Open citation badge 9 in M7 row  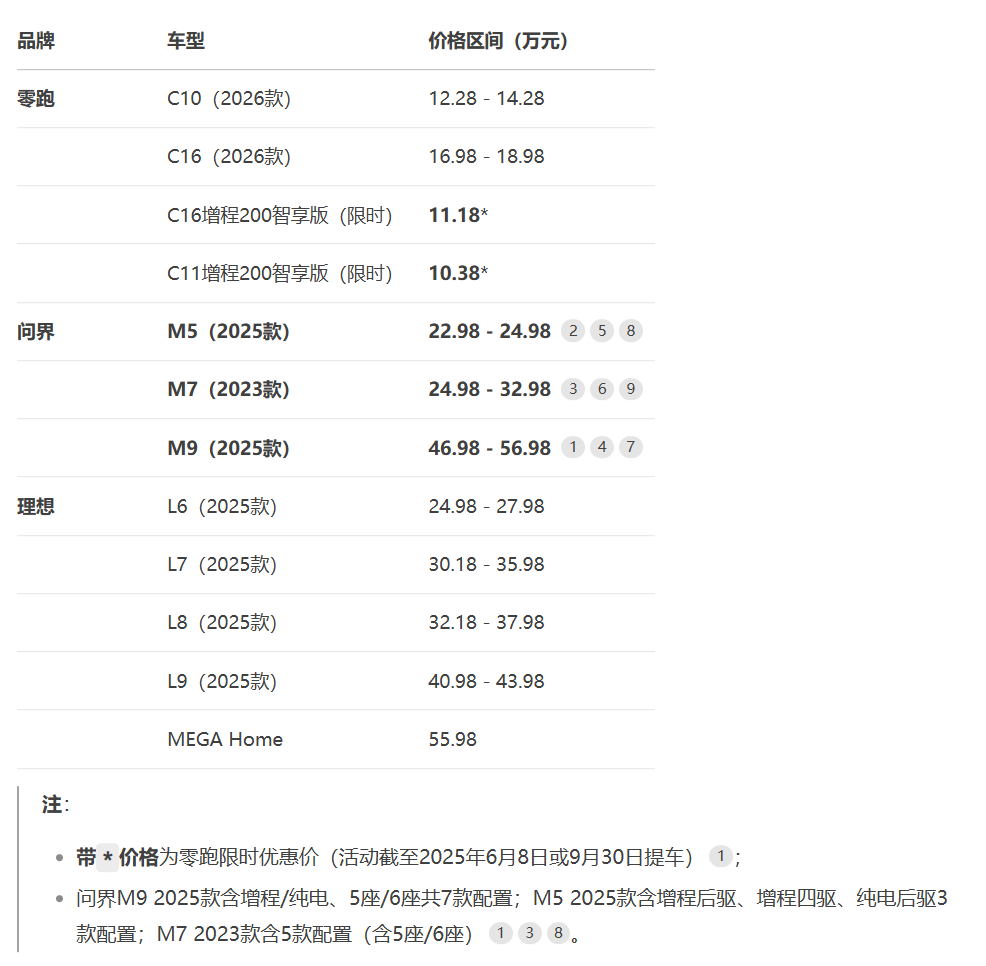click(631, 389)
